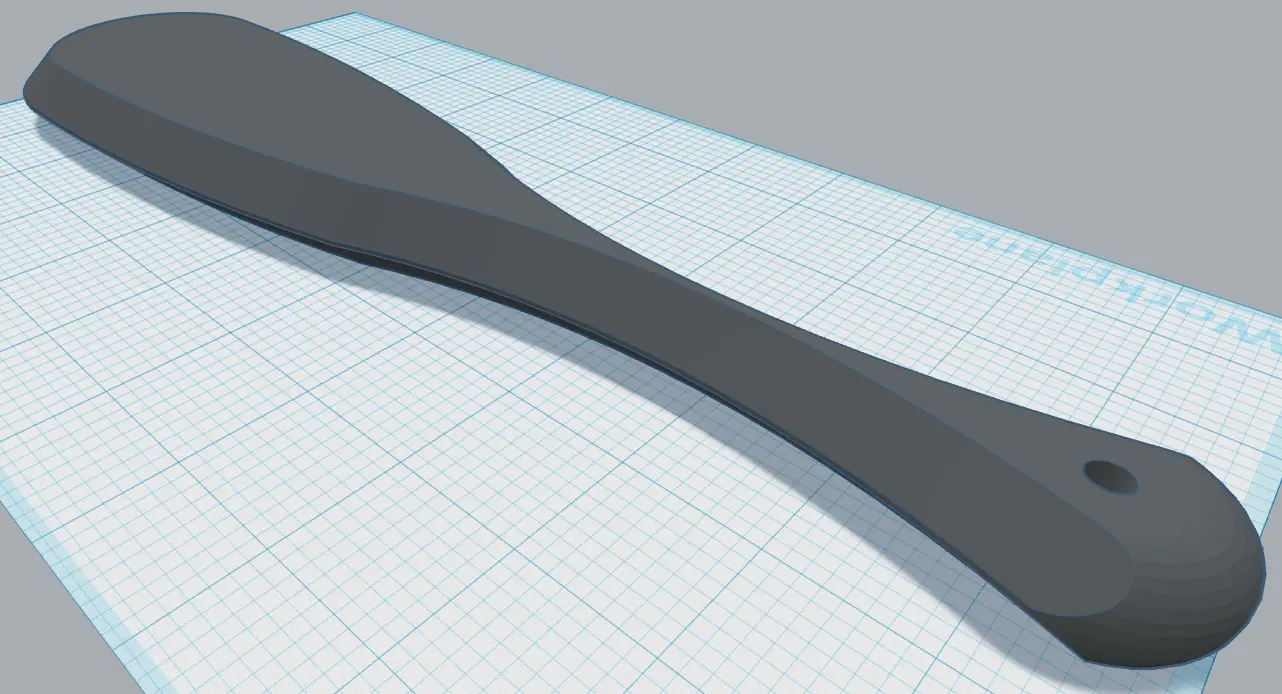Click the workplane's far top corner
1282x694 pixels.
(x=352, y=16)
